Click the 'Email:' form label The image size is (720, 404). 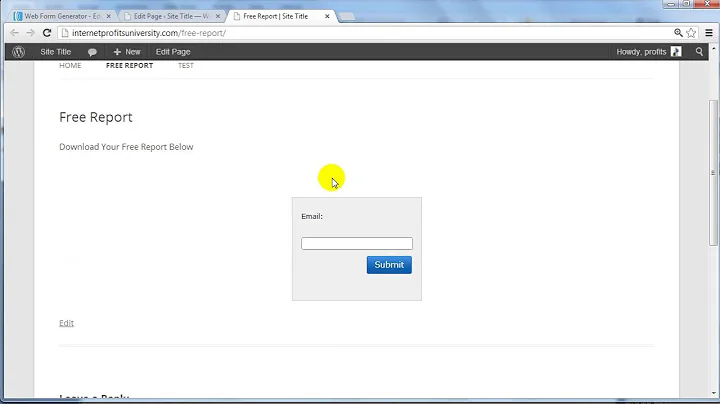[x=312, y=216]
